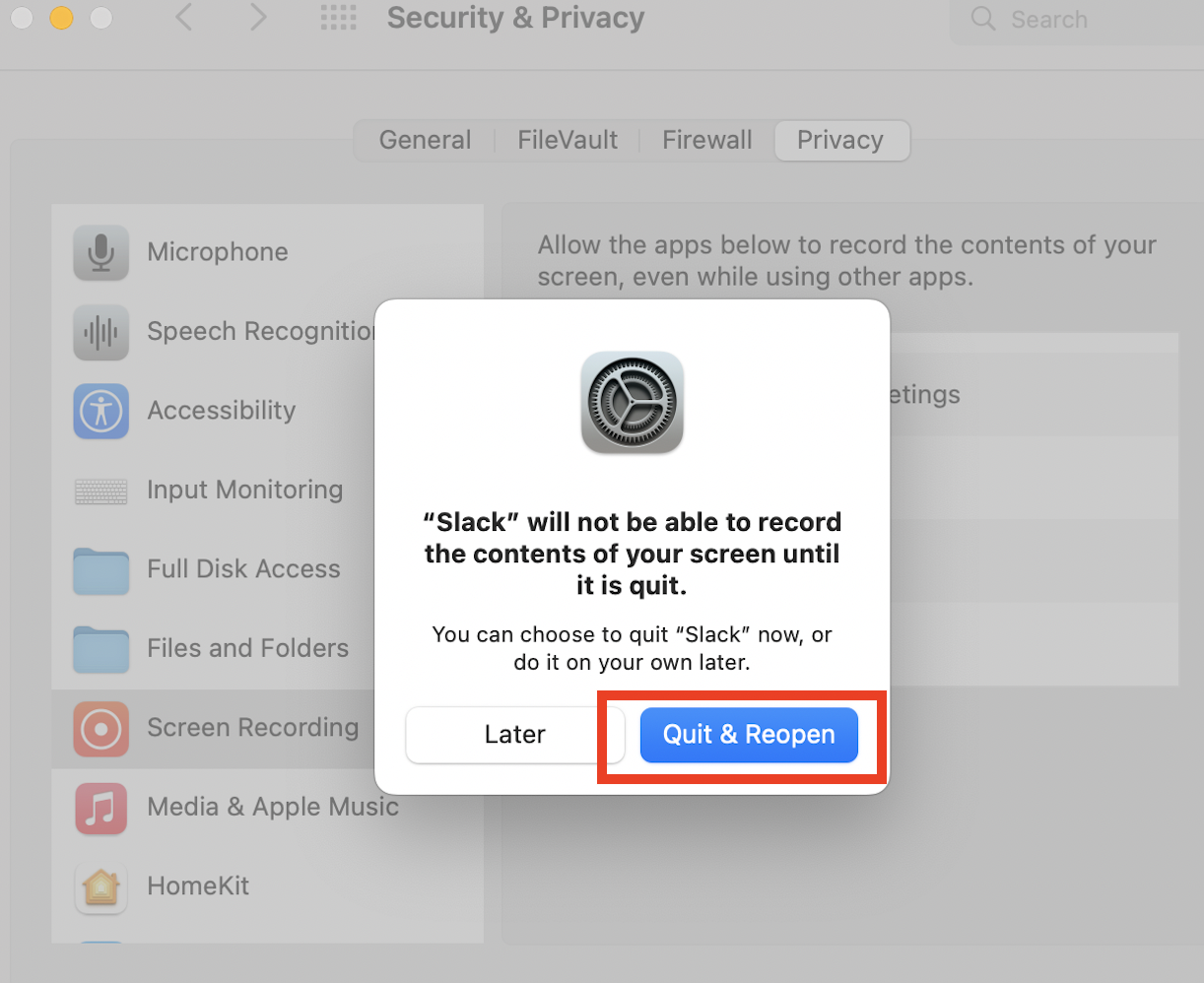This screenshot has width=1204, height=983.
Task: Go forward with the right chevron
Action: point(258,18)
